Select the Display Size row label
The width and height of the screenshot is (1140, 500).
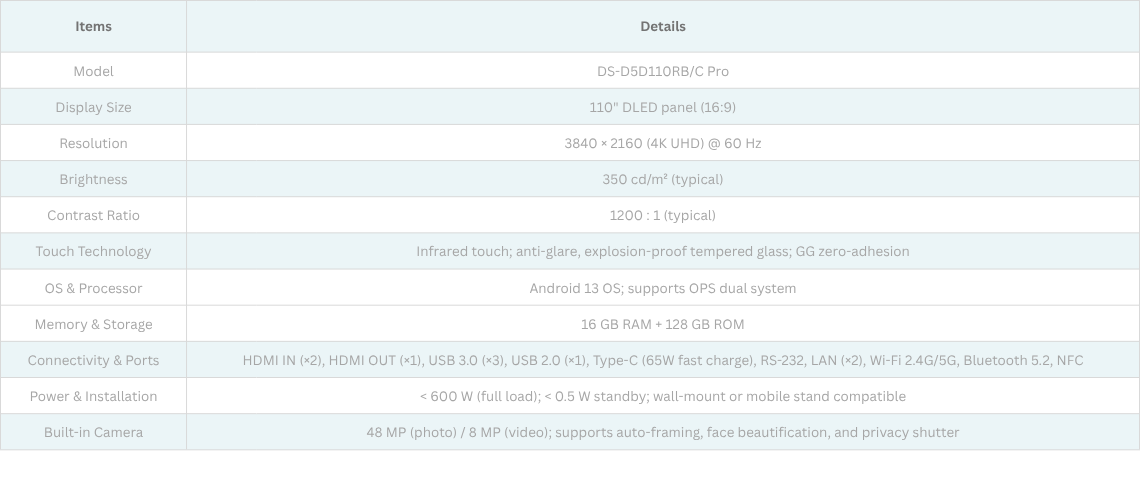[93, 107]
